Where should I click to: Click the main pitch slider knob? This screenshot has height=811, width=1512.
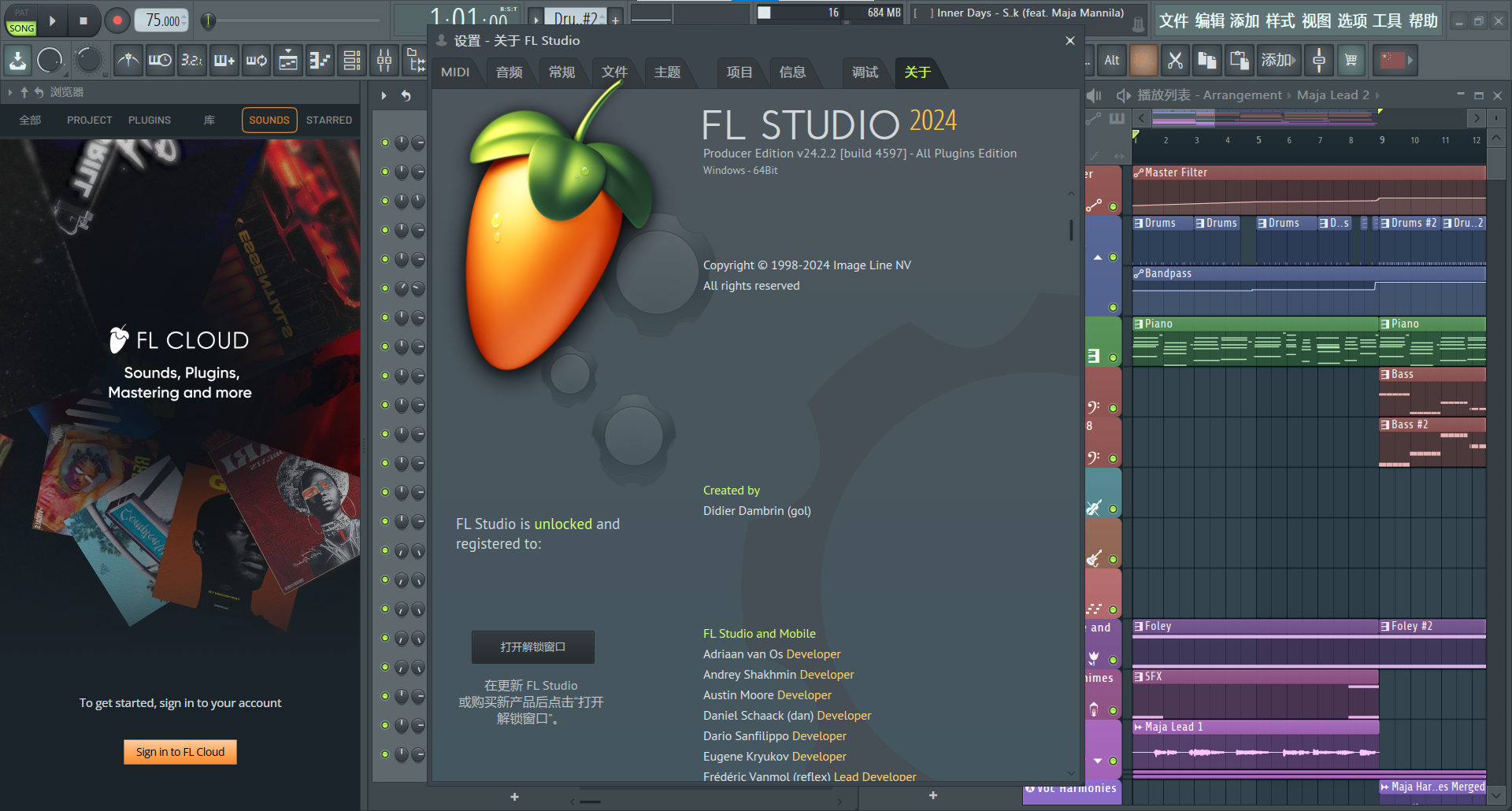pyautogui.click(x=208, y=20)
